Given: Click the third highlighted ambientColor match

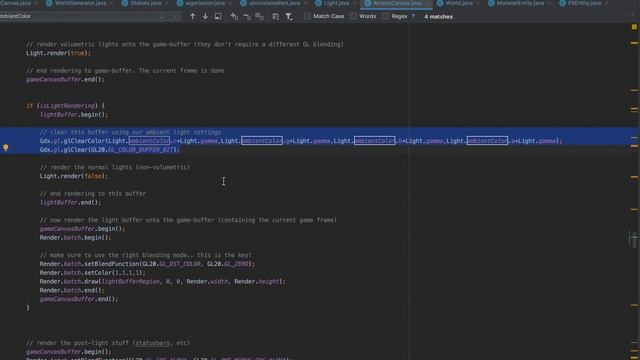Looking at the screenshot, I should [x=375, y=141].
